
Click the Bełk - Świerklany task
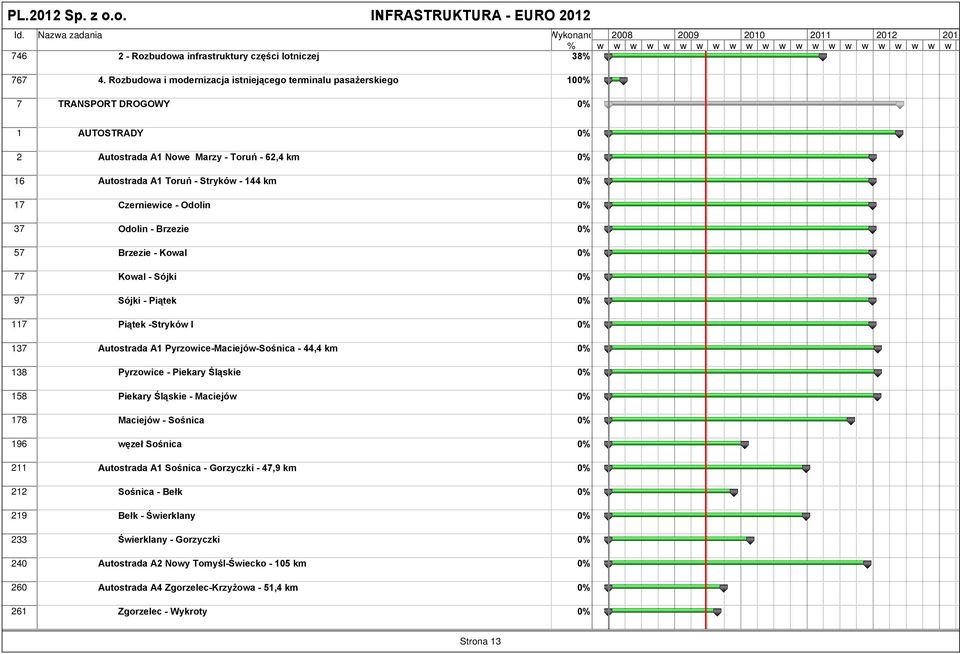tap(156, 516)
